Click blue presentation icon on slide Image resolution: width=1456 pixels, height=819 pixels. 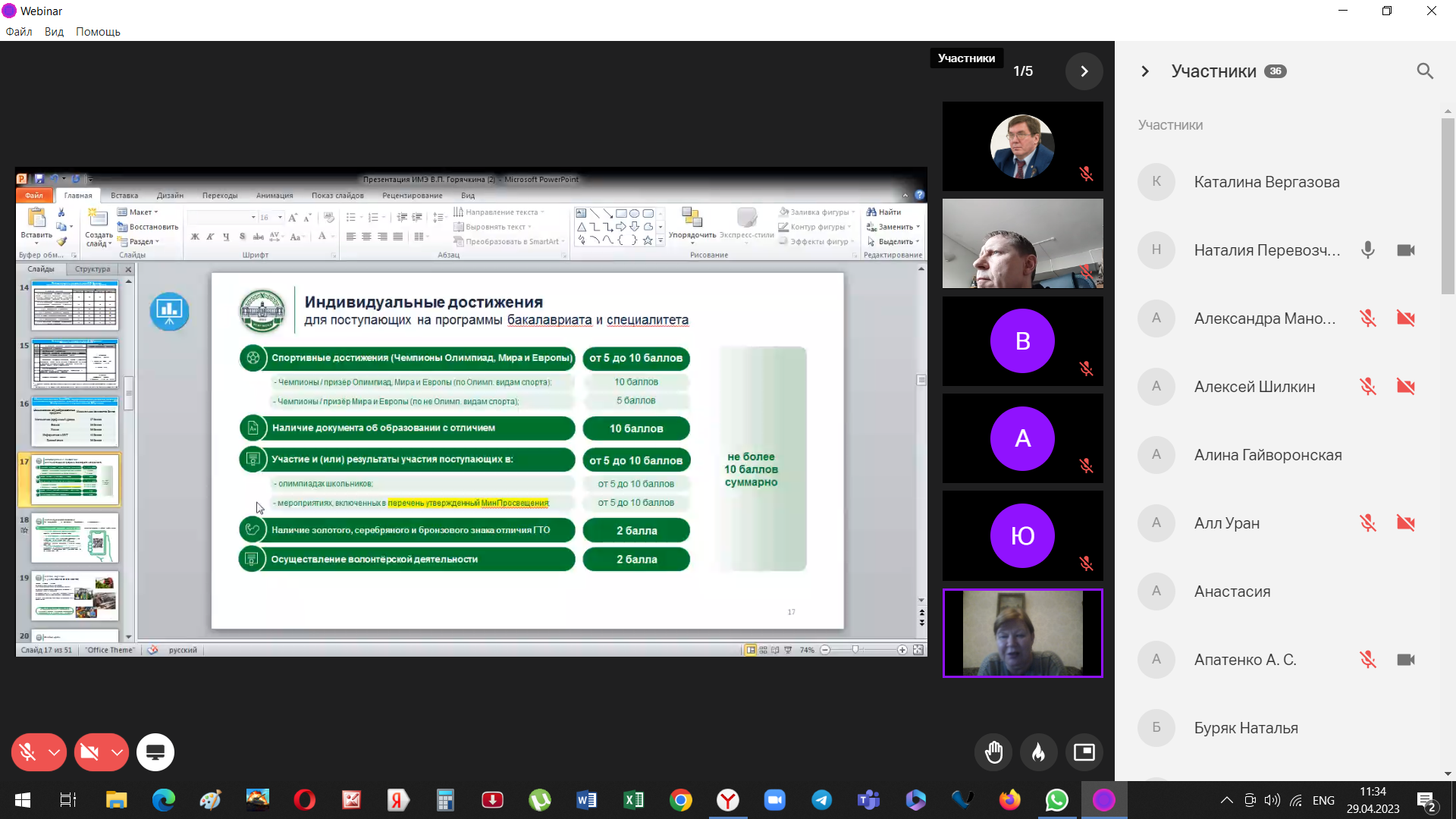[x=169, y=311]
